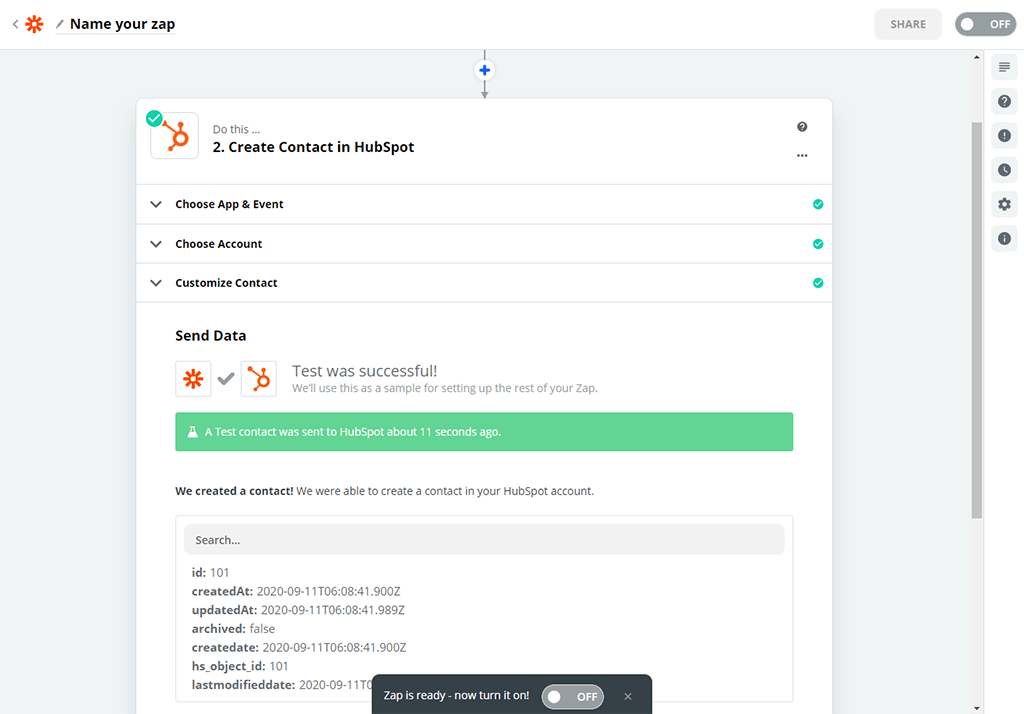
Task: Click the Share button
Action: (908, 24)
